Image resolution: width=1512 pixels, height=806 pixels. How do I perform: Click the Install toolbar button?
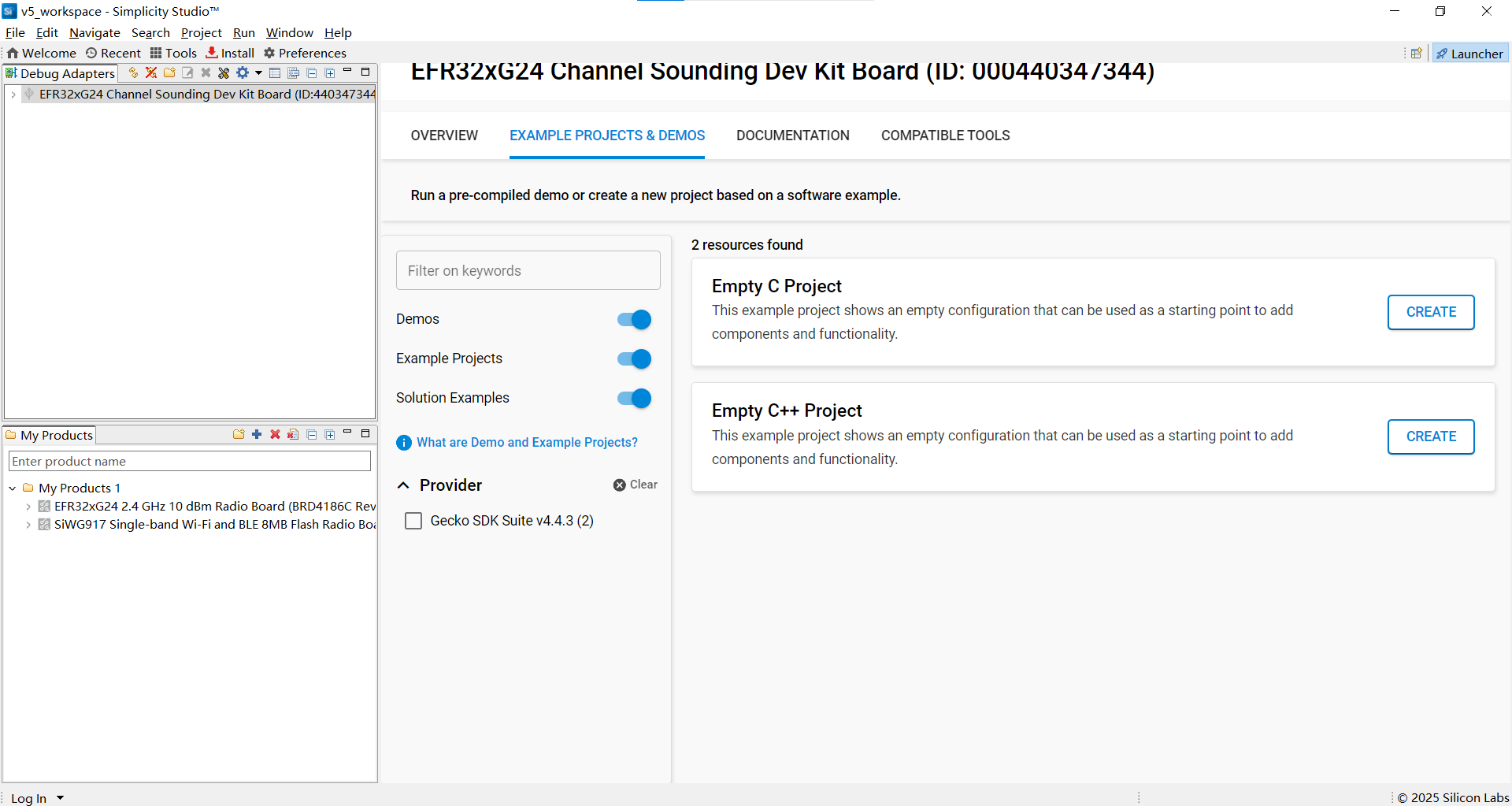[x=231, y=53]
